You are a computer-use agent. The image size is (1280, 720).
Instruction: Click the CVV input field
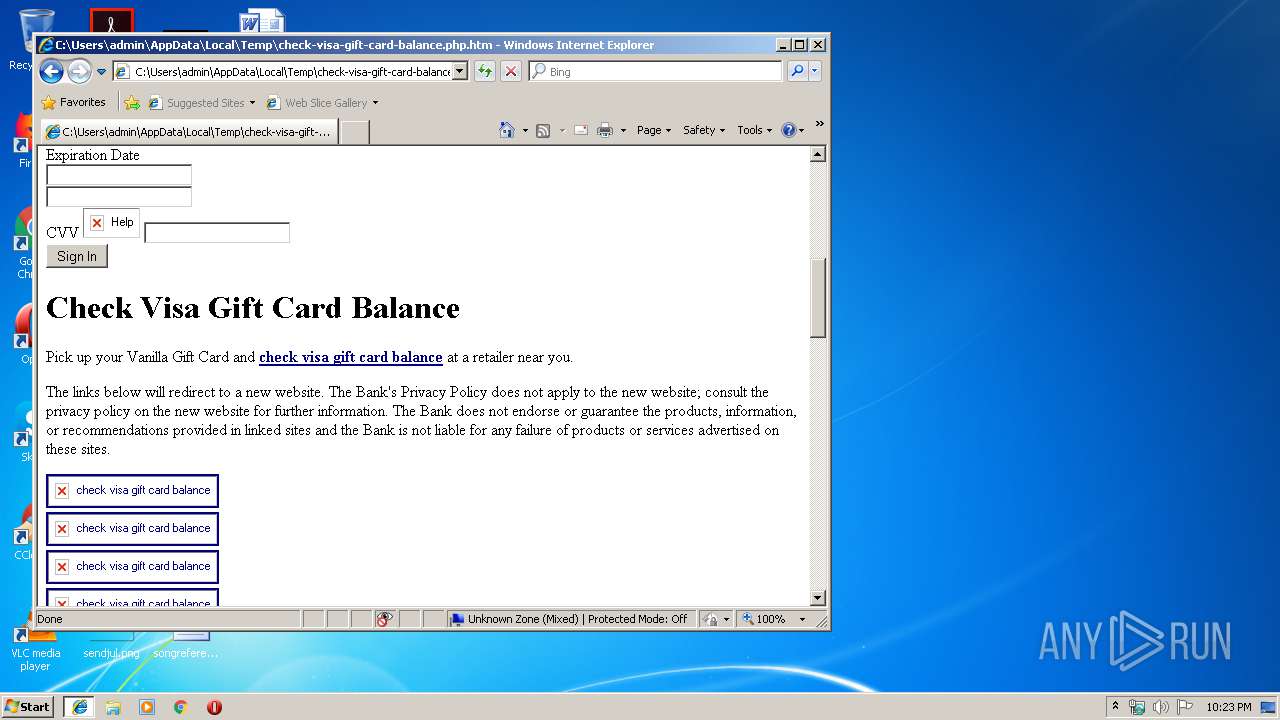coord(217,233)
